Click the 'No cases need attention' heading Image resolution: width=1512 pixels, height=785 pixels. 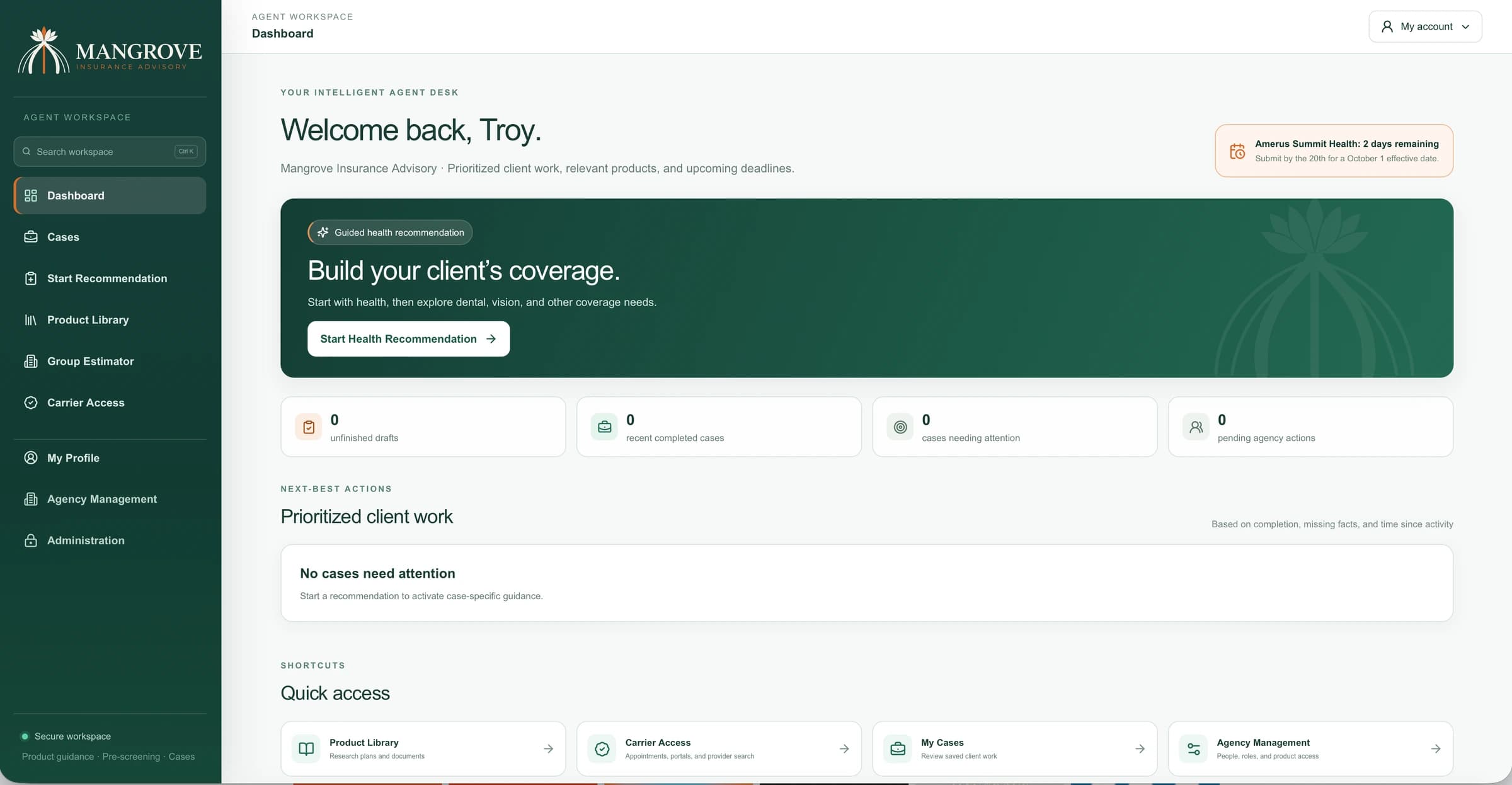(x=377, y=573)
